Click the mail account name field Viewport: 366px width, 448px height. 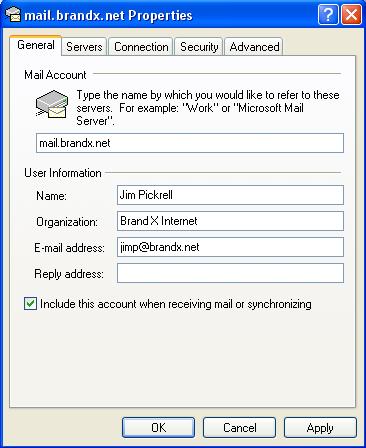point(190,143)
